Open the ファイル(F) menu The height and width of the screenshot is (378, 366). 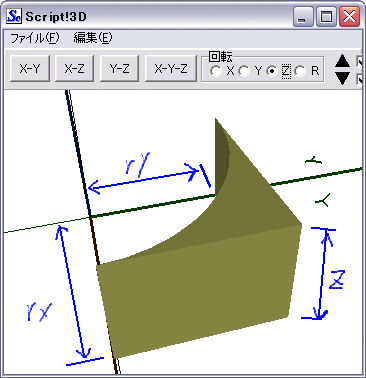(35, 38)
